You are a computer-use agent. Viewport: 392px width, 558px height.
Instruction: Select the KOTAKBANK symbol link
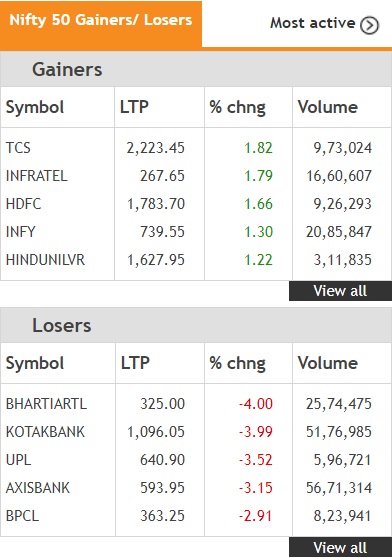pos(46,432)
